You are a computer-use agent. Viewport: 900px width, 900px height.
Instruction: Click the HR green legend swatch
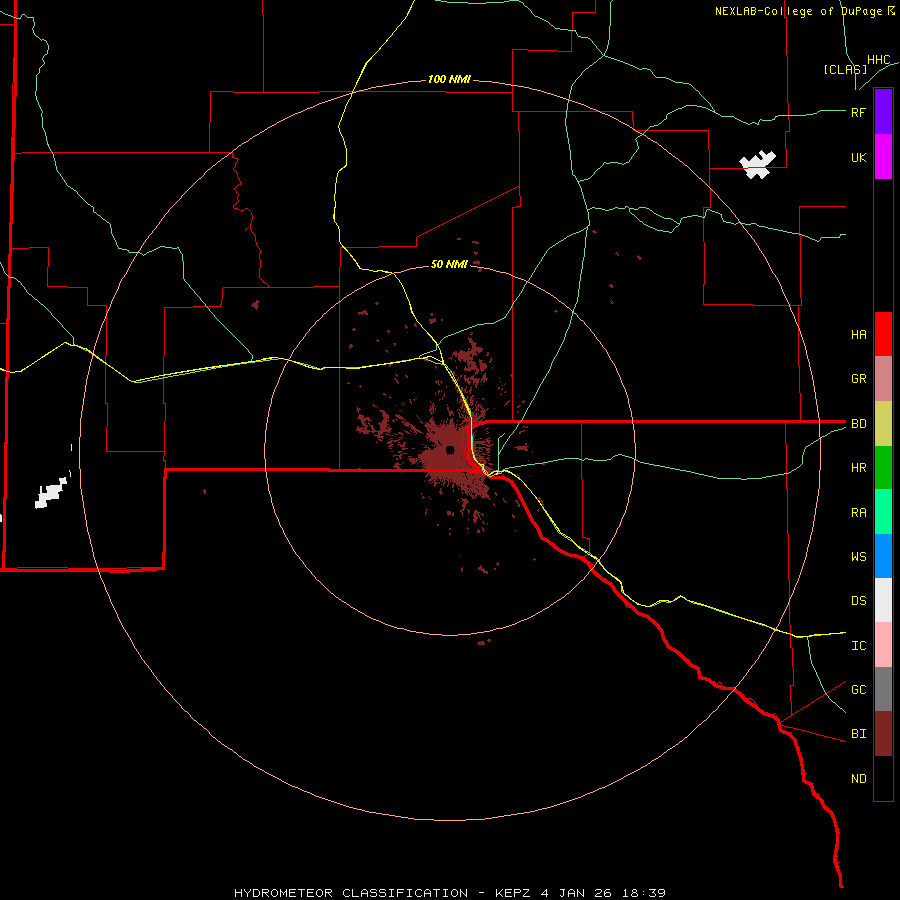[883, 468]
